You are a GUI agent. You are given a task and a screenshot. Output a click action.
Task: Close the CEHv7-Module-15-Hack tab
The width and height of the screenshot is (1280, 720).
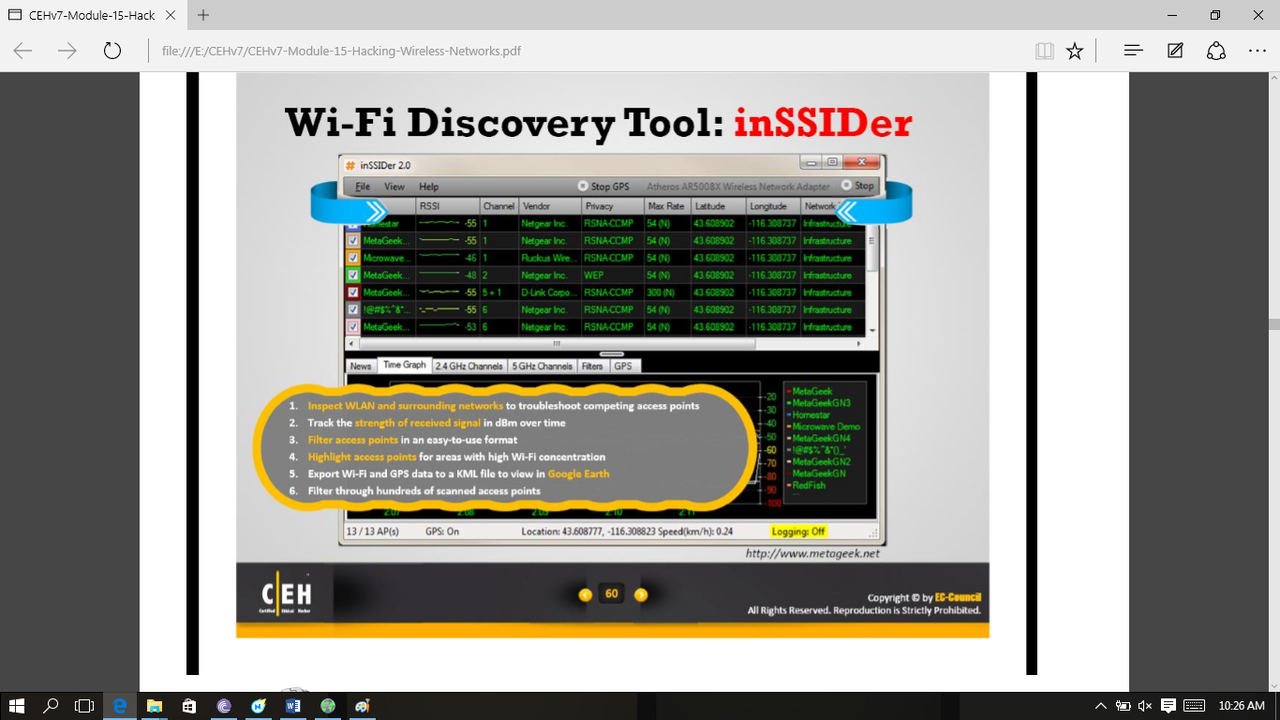[169, 15]
